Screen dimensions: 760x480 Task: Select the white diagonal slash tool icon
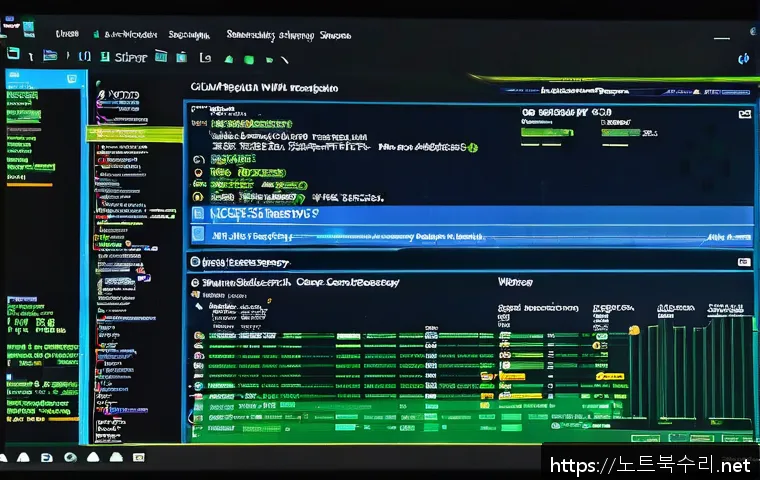[x=285, y=60]
